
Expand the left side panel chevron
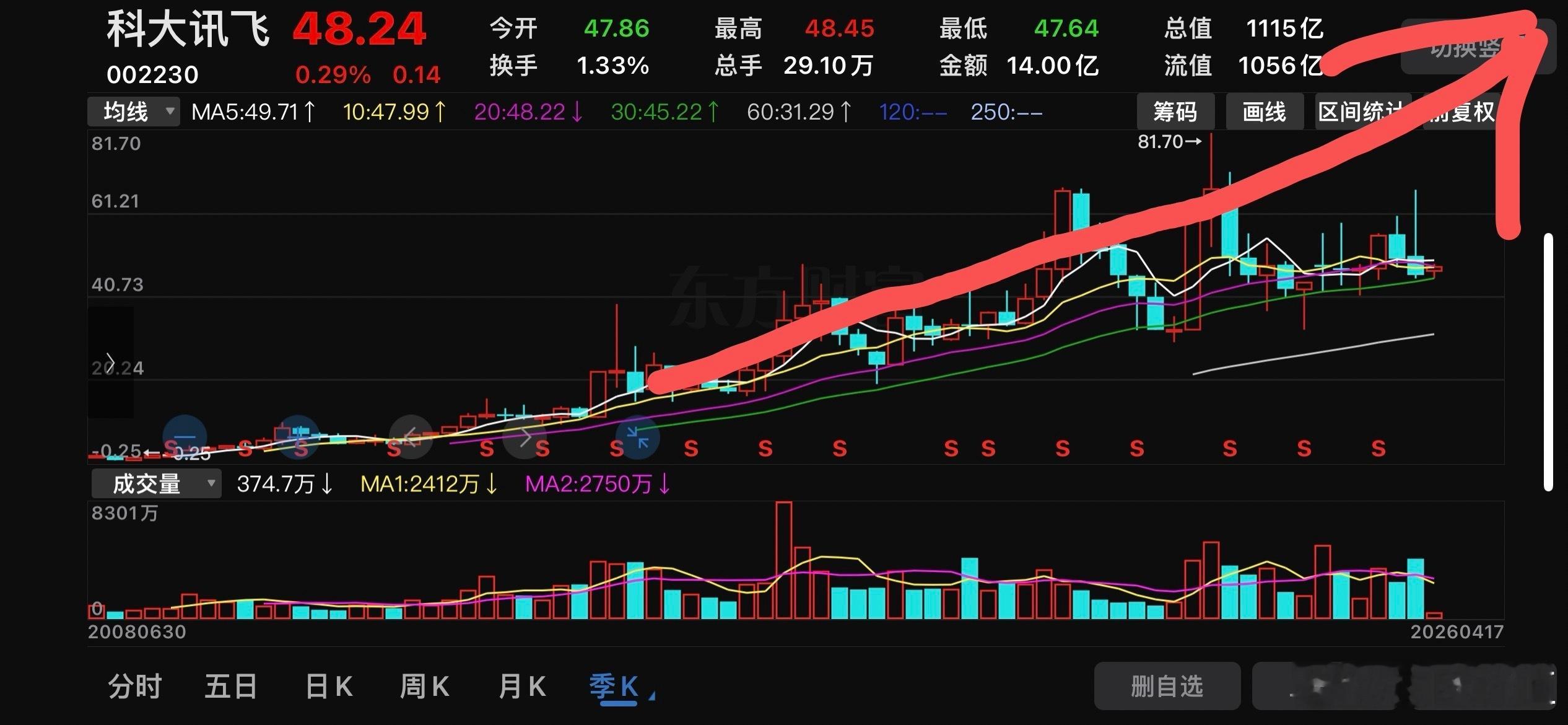110,362
